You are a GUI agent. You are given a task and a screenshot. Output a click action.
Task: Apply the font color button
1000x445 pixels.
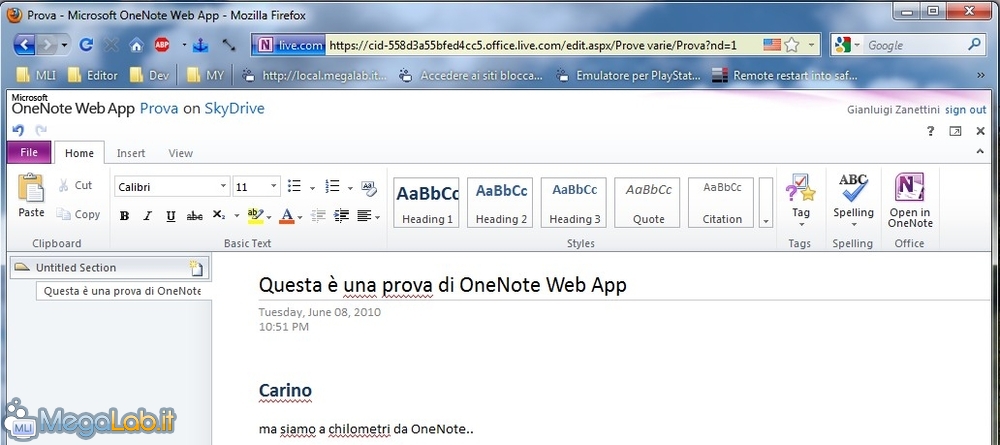[x=286, y=216]
